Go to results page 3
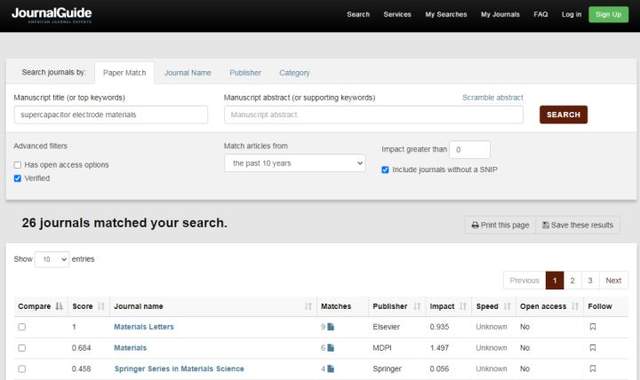This screenshot has height=380, width=640. (x=590, y=280)
